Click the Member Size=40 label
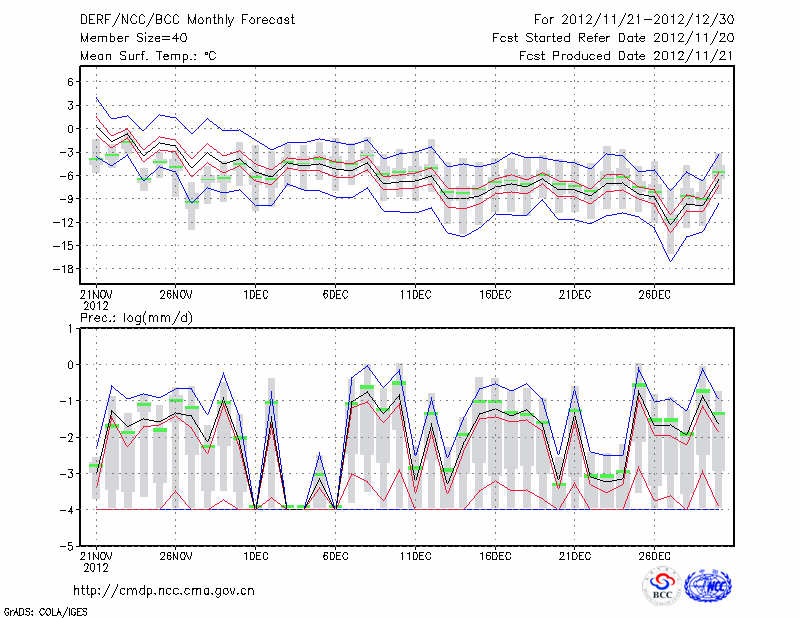This screenshot has width=800, height=618. tap(126, 37)
